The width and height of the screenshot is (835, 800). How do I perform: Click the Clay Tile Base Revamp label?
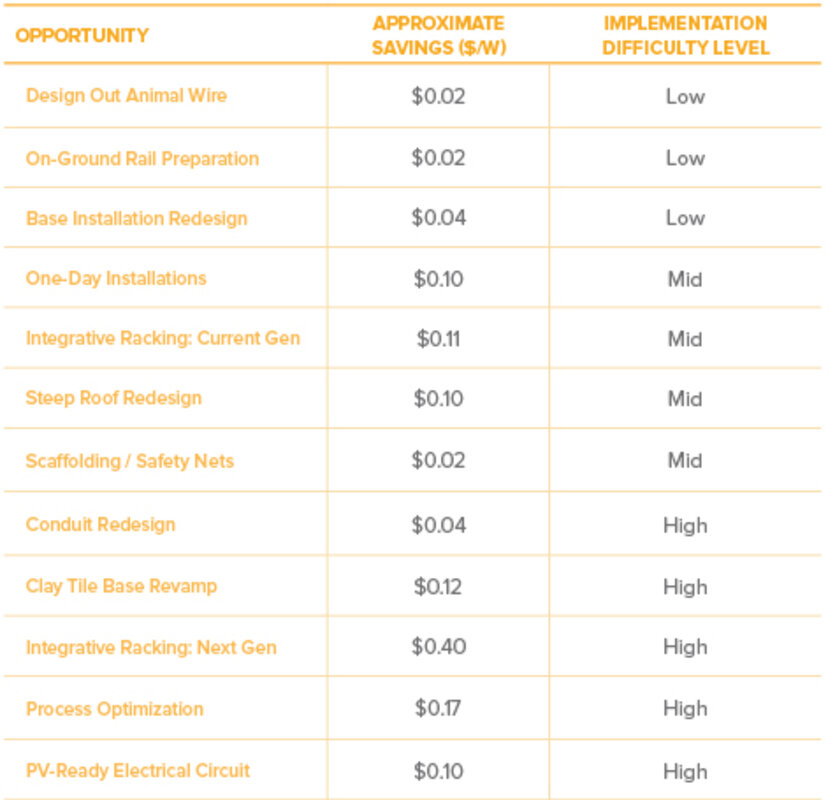(x=121, y=586)
